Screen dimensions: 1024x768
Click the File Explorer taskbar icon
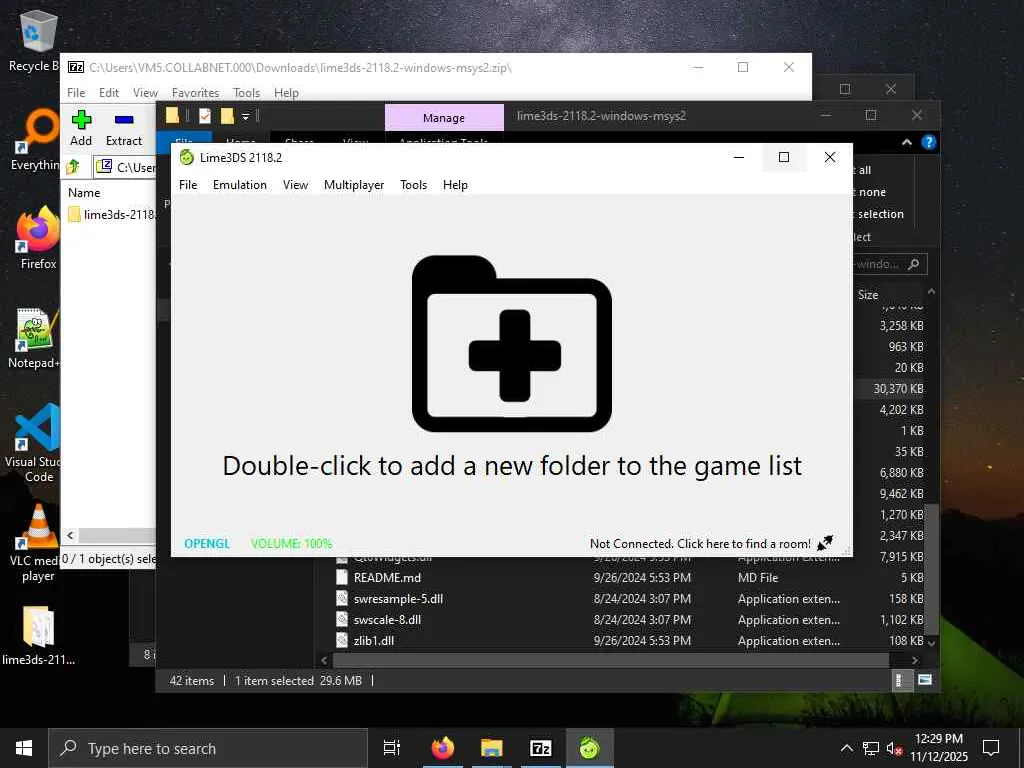tap(492, 748)
